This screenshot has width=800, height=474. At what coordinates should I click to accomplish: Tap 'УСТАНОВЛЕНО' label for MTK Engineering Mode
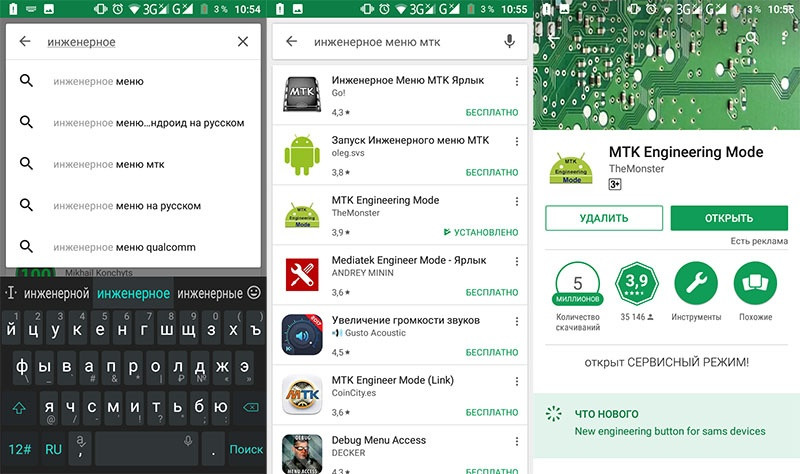[481, 232]
